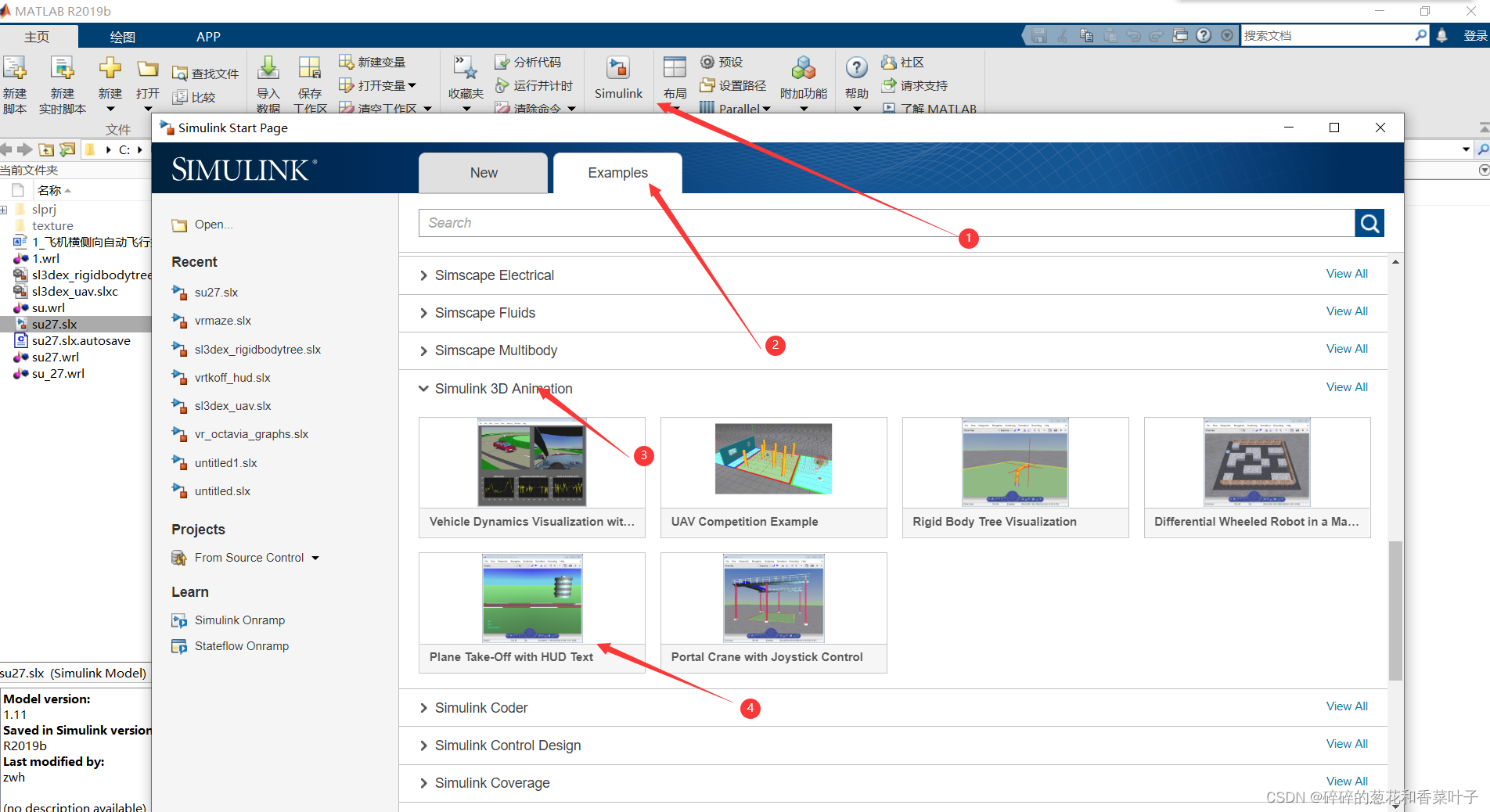Click 运行并计时 button
The width and height of the screenshot is (1490, 812).
point(534,85)
